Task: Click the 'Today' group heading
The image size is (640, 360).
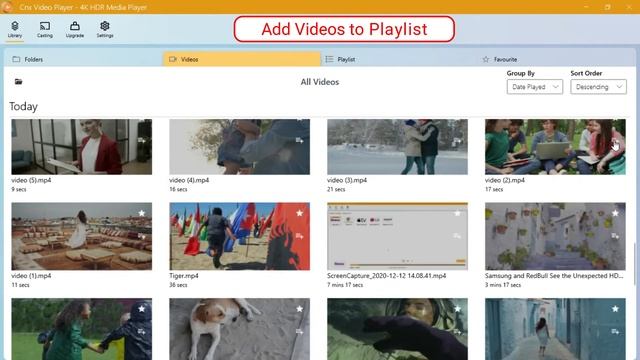Action: pos(24,107)
